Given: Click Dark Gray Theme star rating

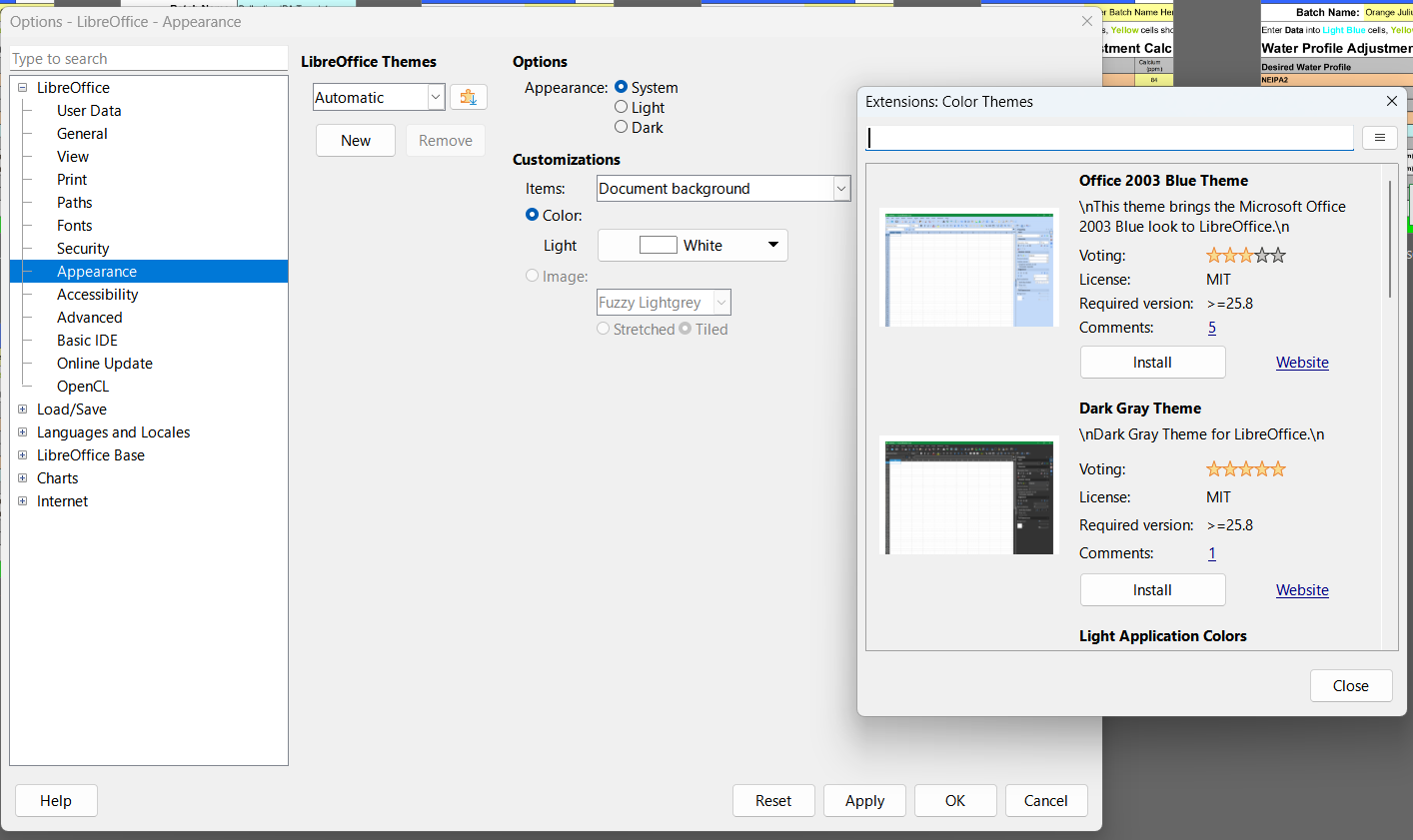Looking at the screenshot, I should click(x=1246, y=469).
